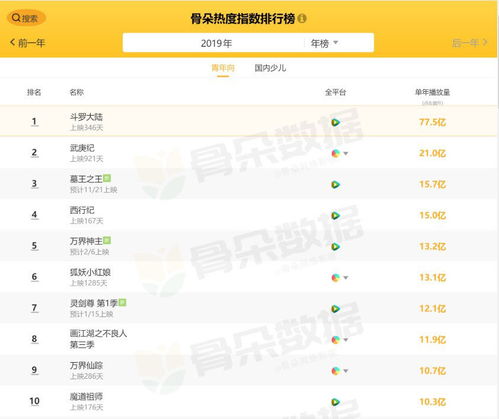Viewport: 499px width, 419px height.
Task: Click the 13.1亿 play count
Action: tap(432, 277)
